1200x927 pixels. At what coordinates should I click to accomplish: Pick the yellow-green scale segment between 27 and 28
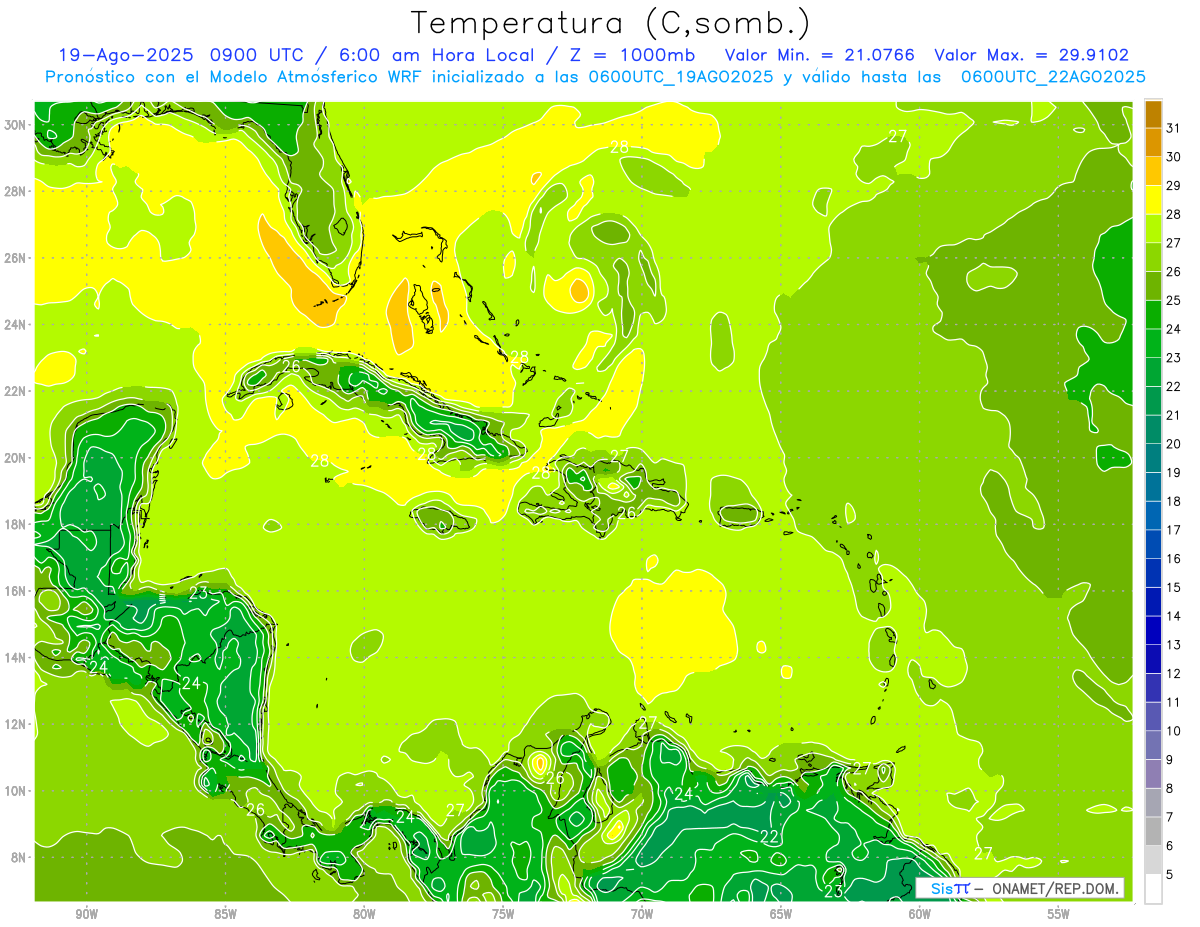point(1153,229)
